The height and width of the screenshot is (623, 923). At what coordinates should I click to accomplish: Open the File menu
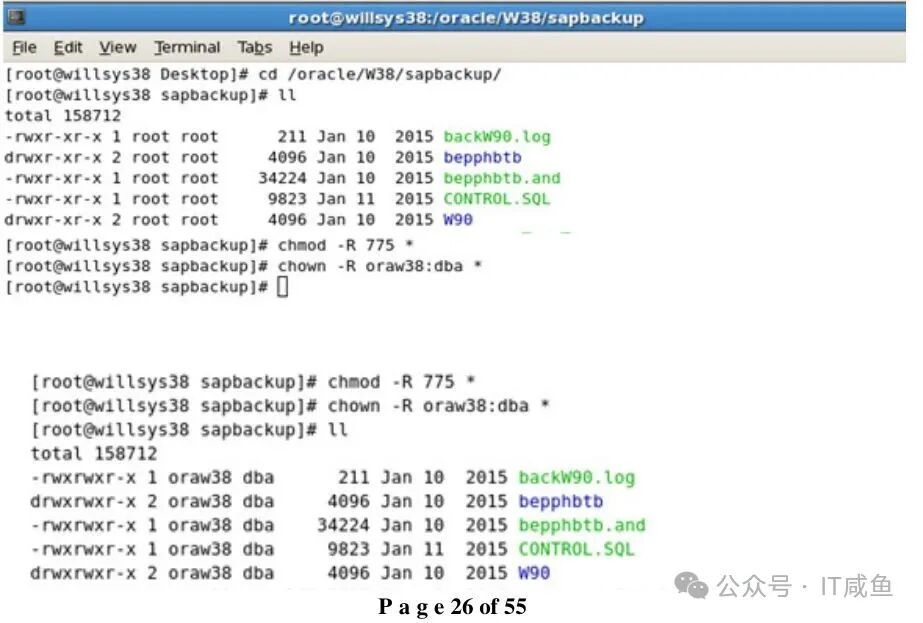tap(25, 47)
